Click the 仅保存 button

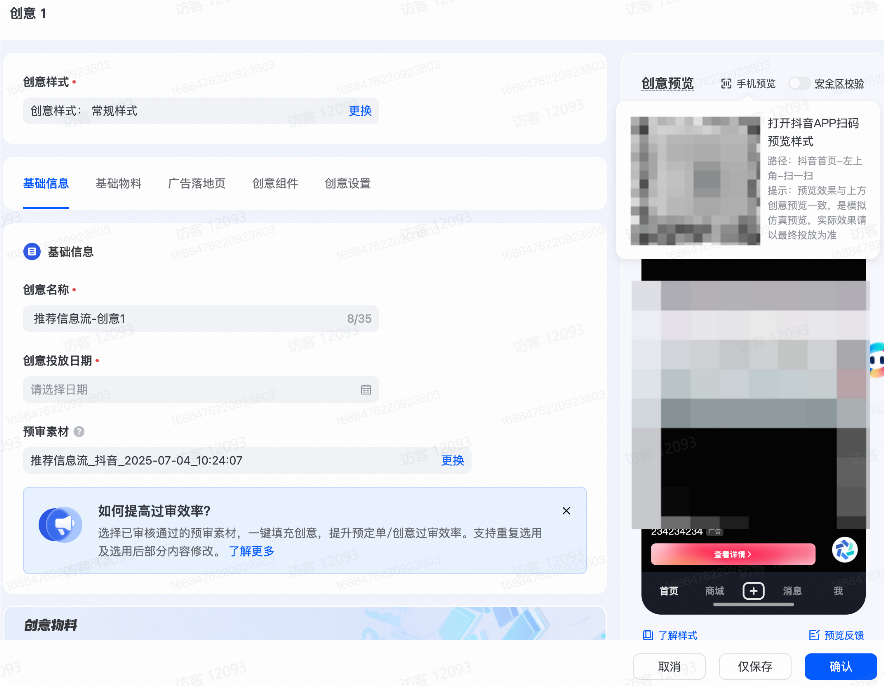coord(755,667)
